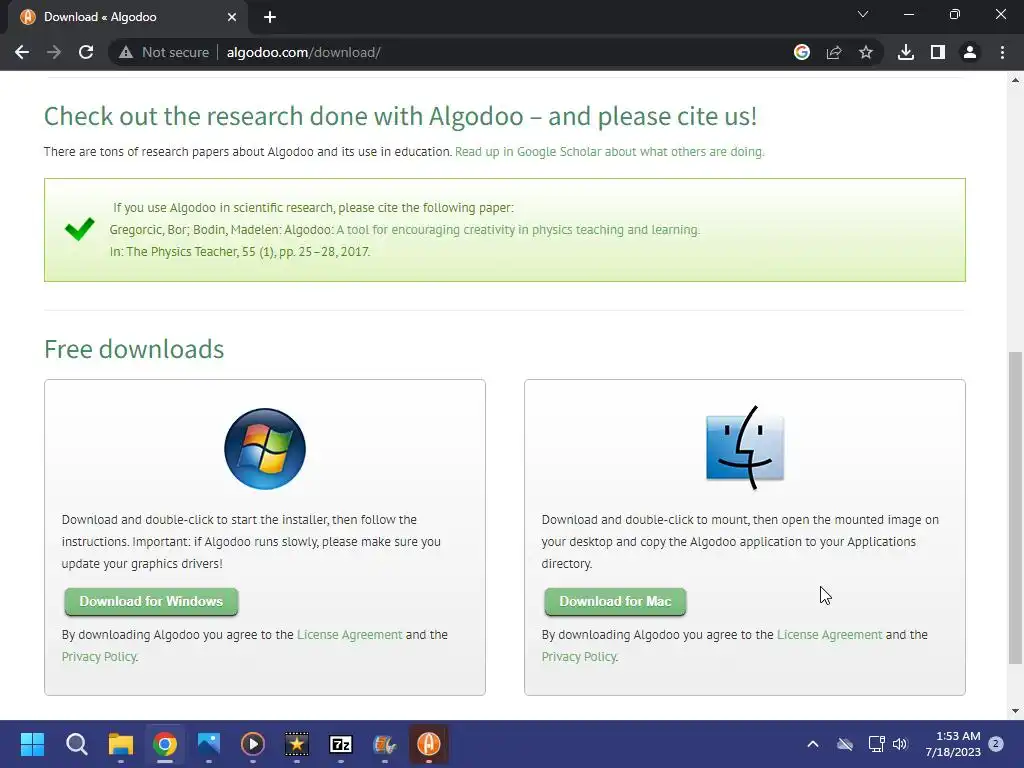Open the Chrome profile menu

point(970,52)
